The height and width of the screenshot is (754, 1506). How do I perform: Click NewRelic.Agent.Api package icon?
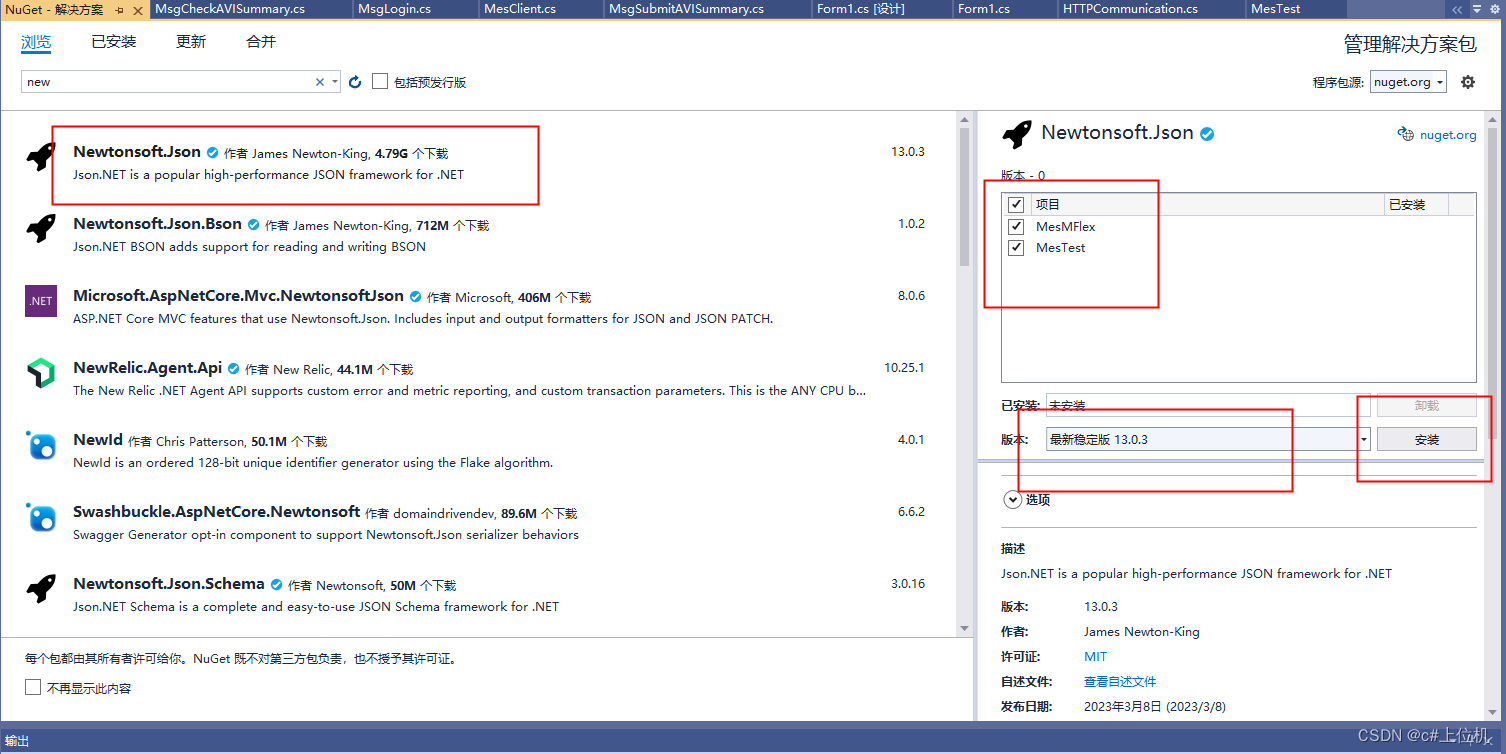41,373
